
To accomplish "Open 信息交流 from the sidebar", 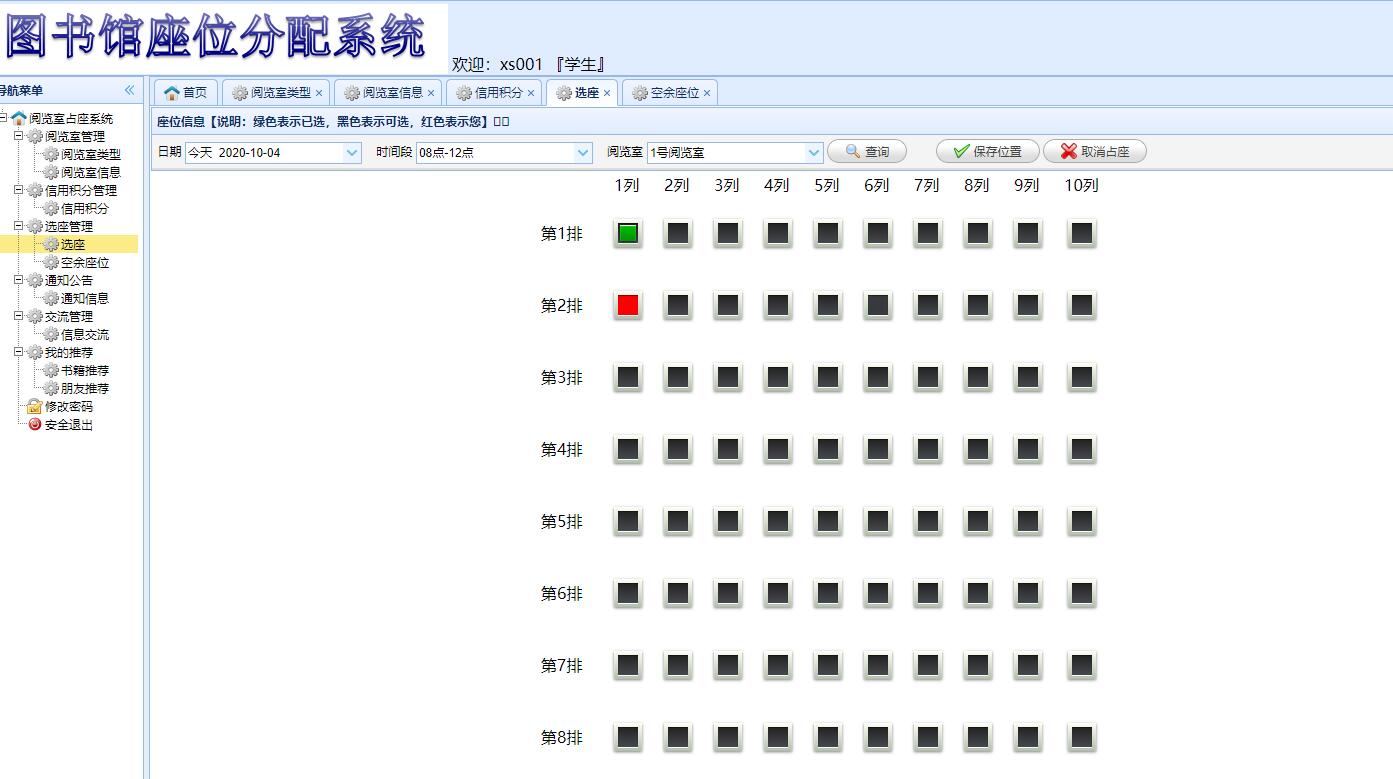I will pyautogui.click(x=83, y=334).
